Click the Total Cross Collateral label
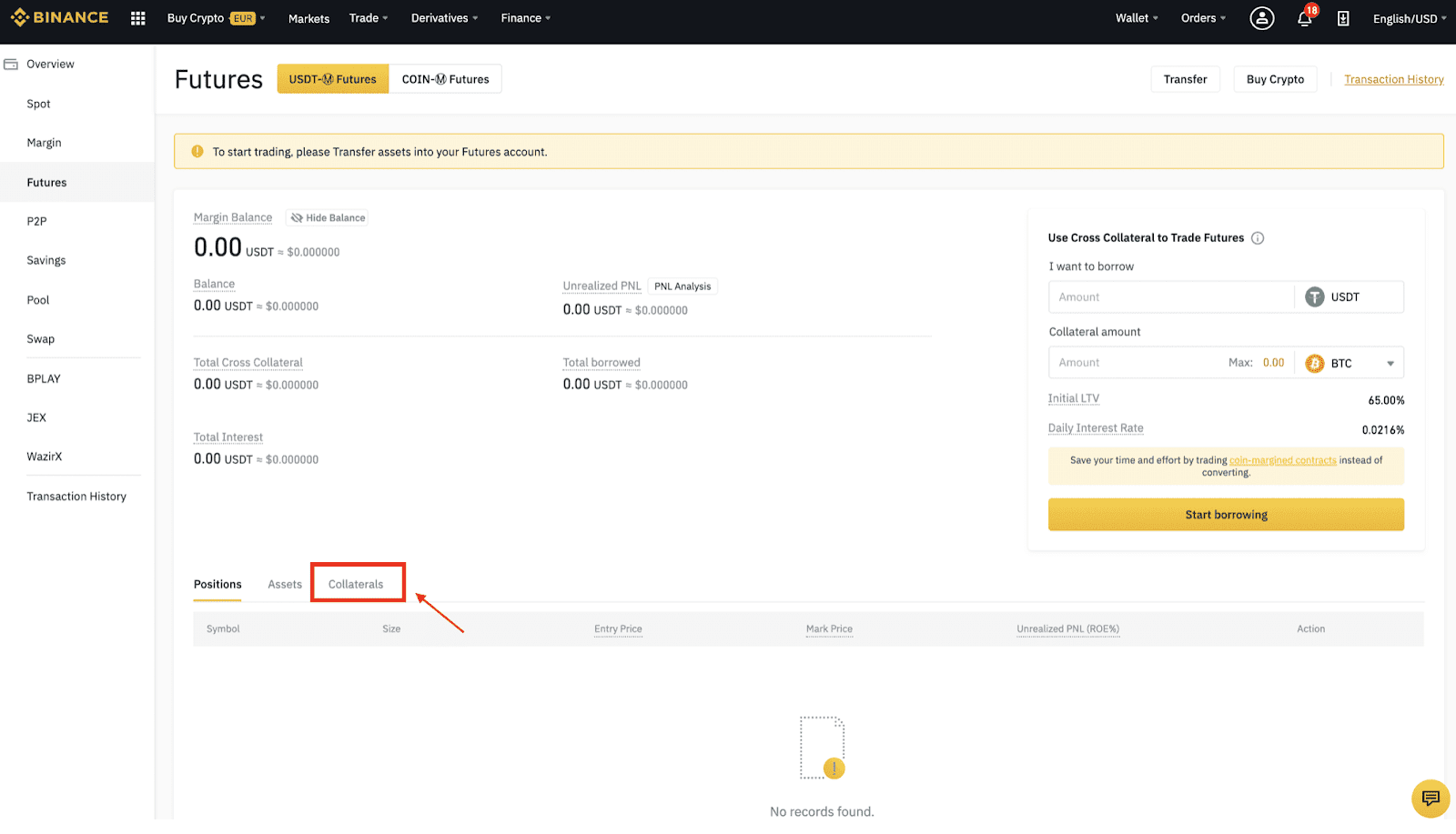Screen dimensions: 1456x834 point(248,363)
